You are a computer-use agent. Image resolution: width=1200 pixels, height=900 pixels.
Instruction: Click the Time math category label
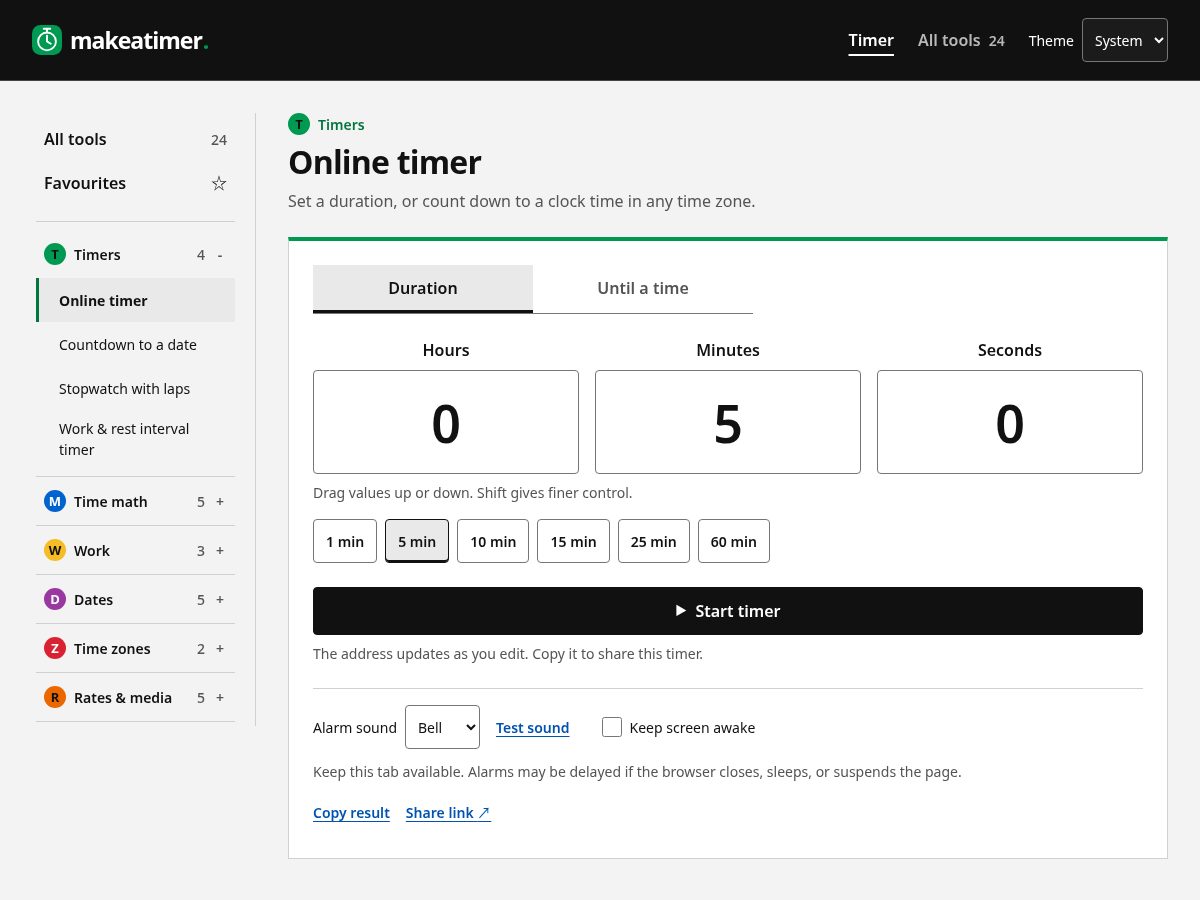point(111,501)
